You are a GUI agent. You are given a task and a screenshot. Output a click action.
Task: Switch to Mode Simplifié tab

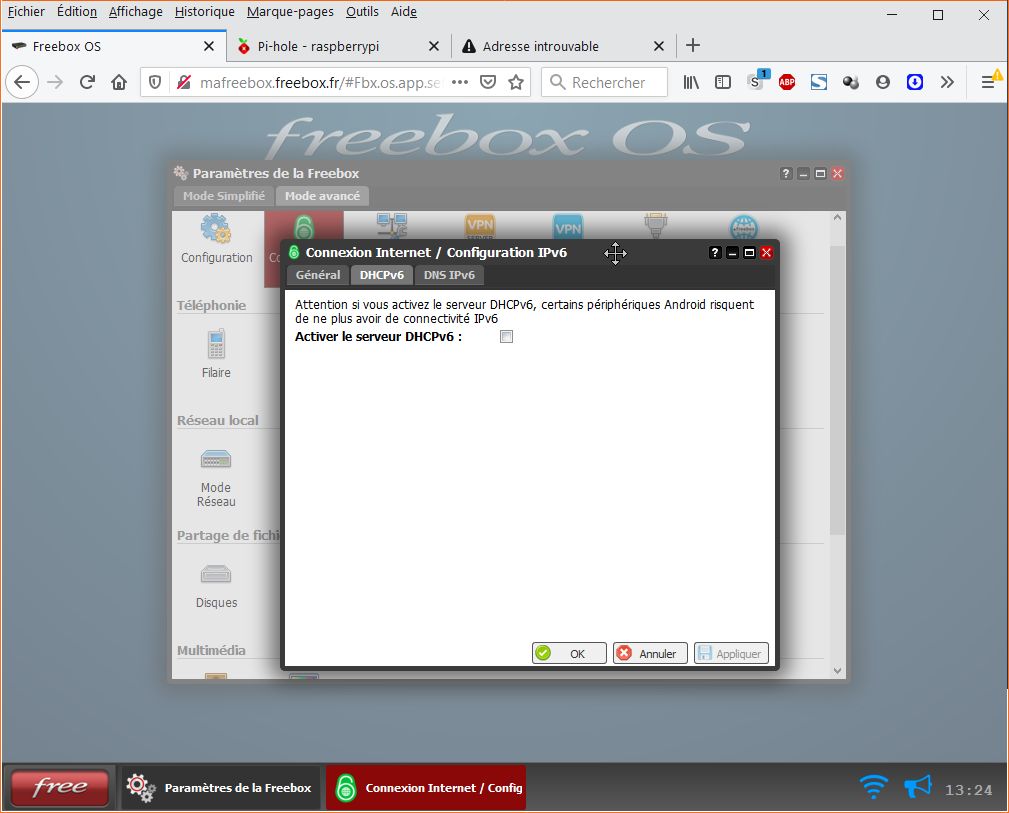point(224,196)
